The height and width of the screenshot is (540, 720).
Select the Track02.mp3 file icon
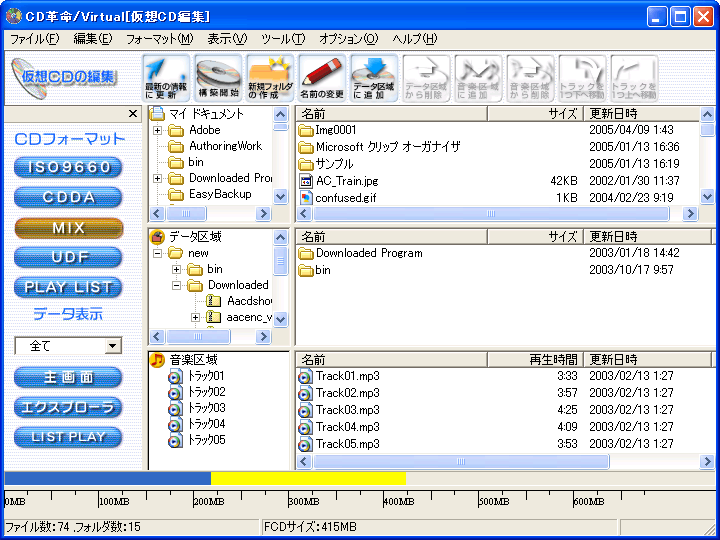pos(305,394)
